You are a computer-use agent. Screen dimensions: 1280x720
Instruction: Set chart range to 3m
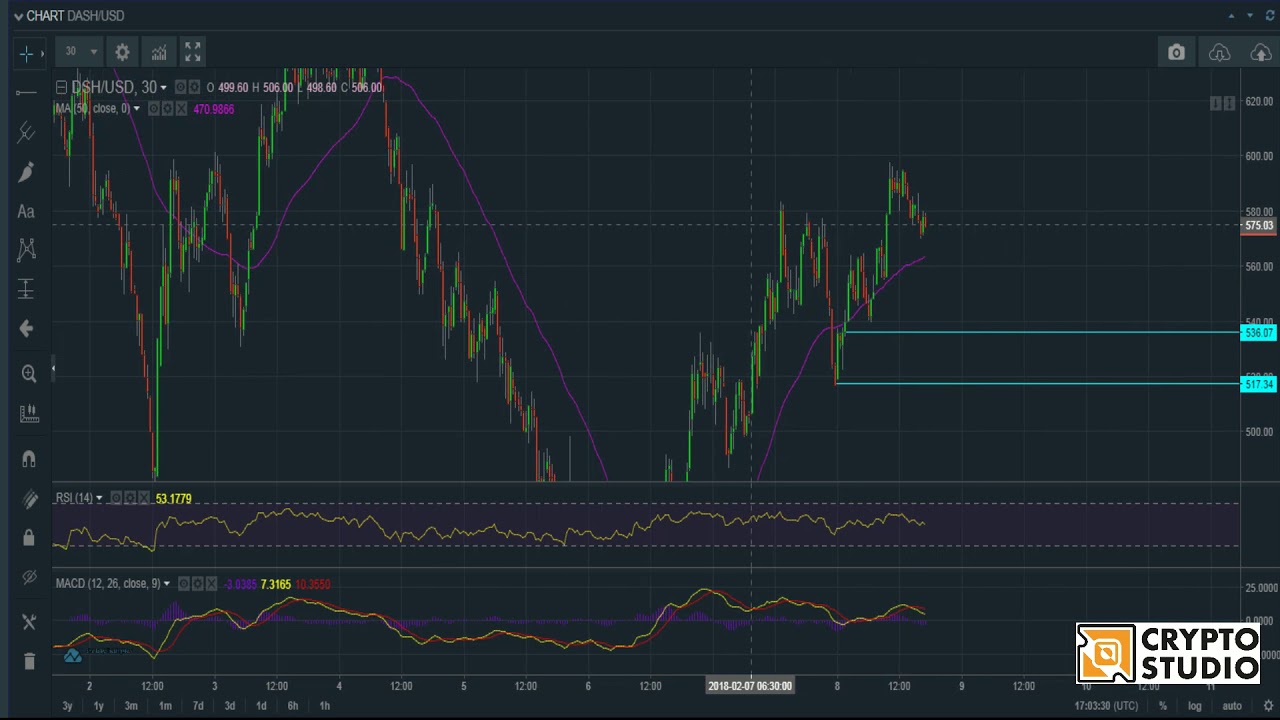(x=131, y=706)
